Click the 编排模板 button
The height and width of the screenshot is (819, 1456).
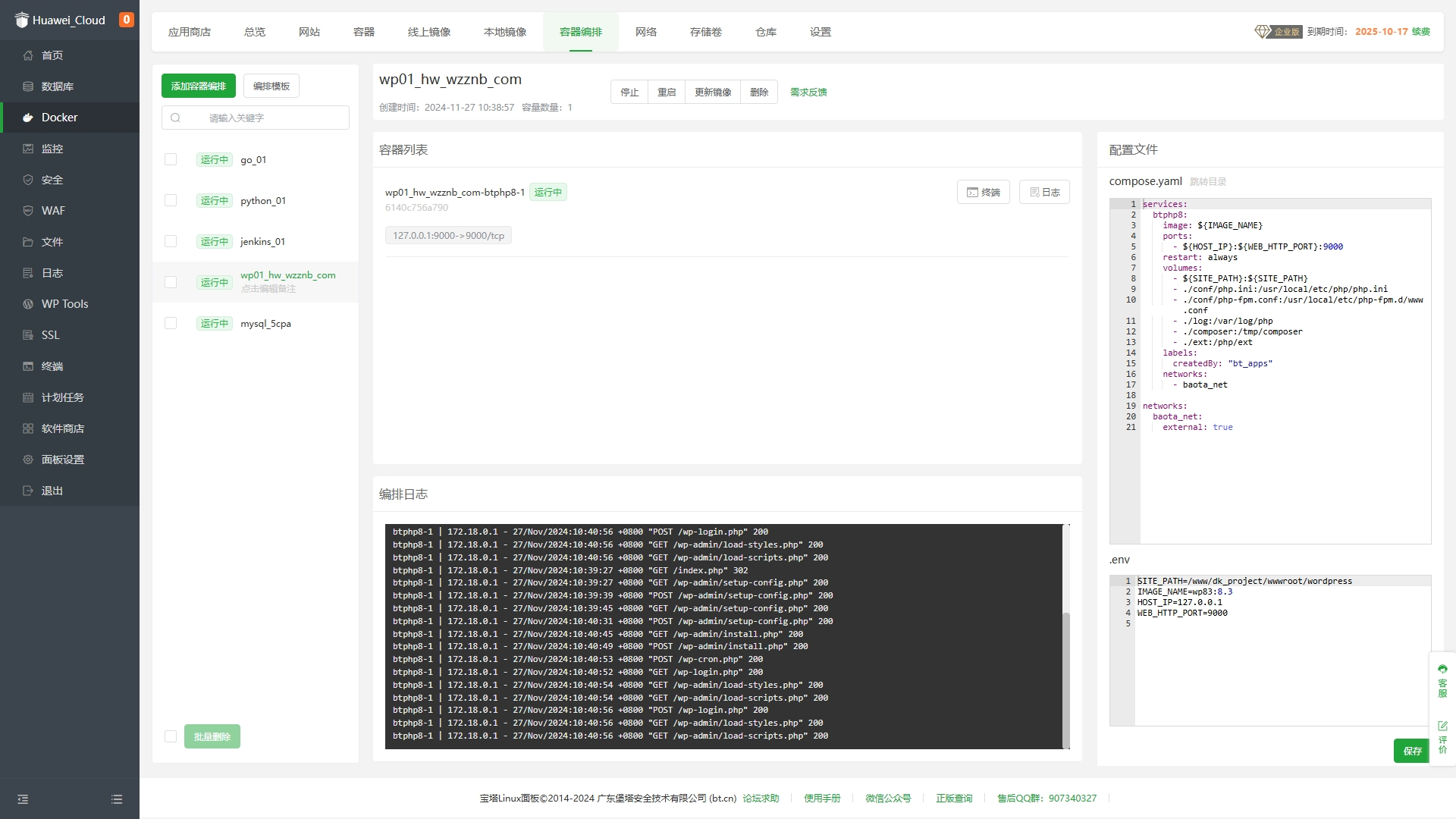(271, 86)
